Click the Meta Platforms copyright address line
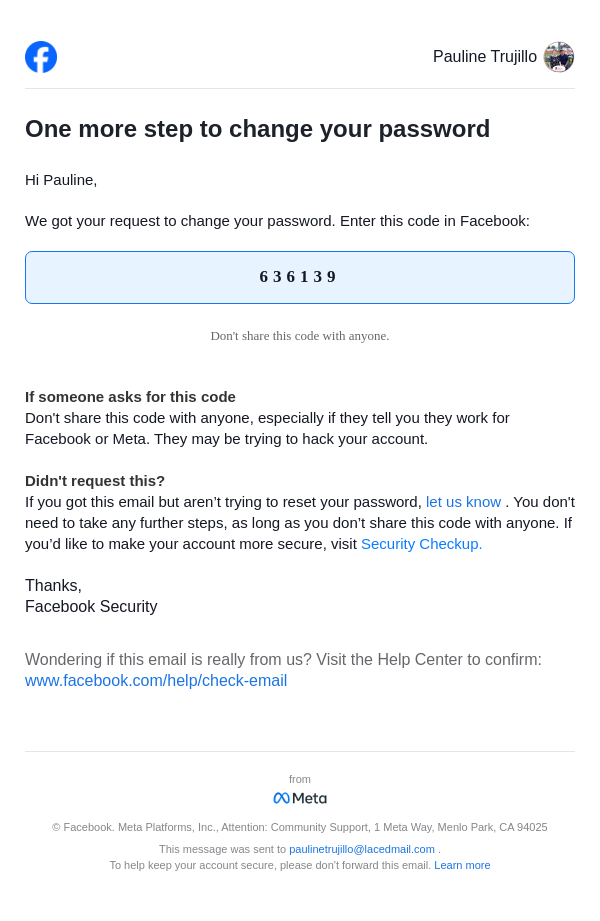This screenshot has height=921, width=600. pyautogui.click(x=300, y=827)
